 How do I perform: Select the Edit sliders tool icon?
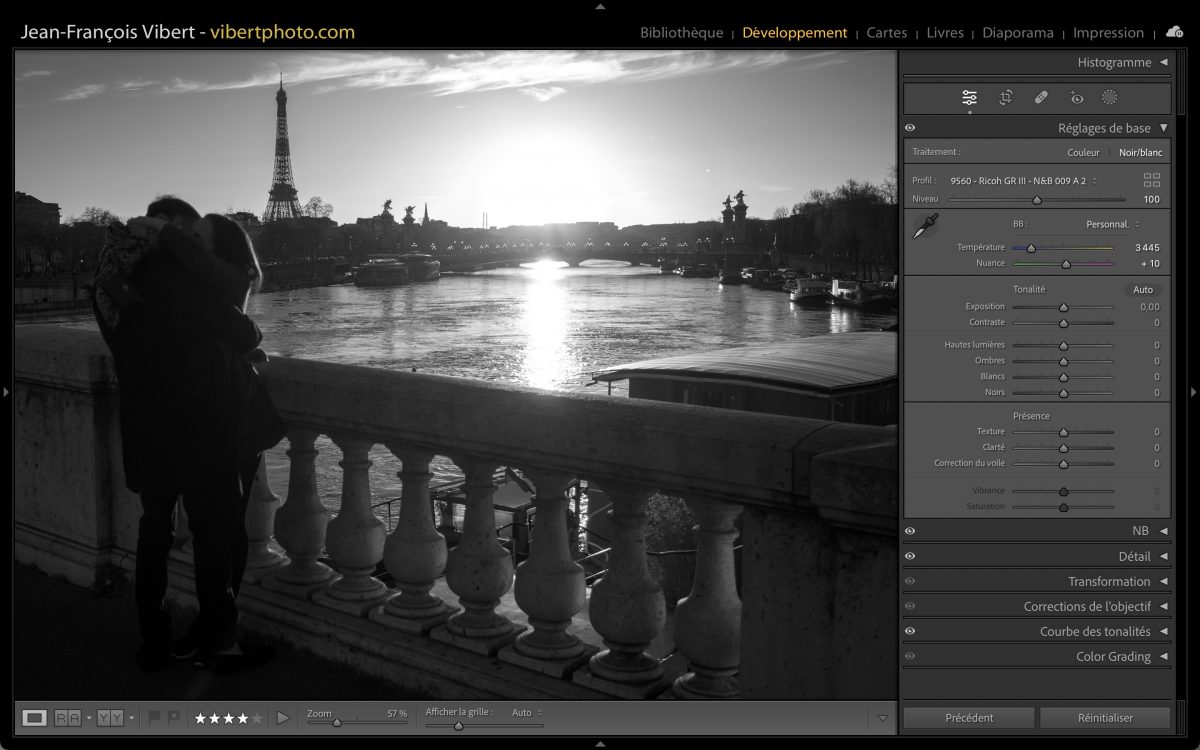tap(969, 98)
